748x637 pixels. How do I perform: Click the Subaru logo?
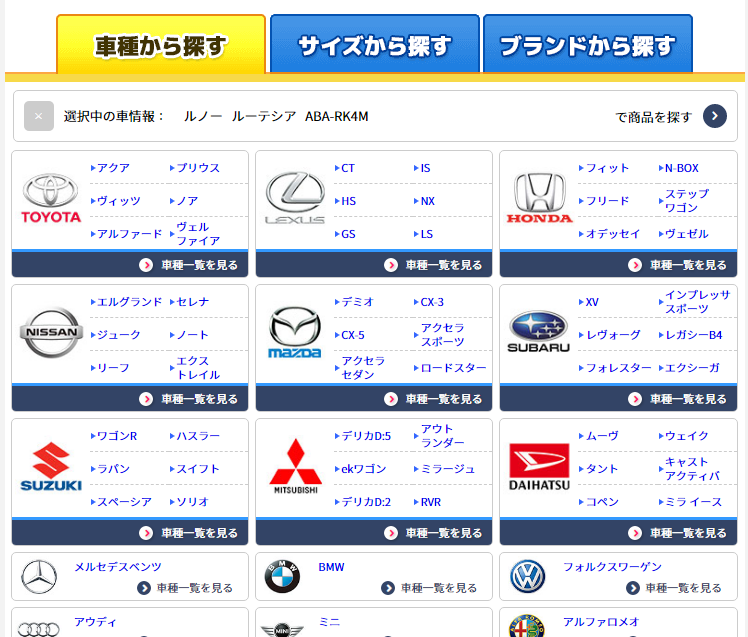click(539, 333)
